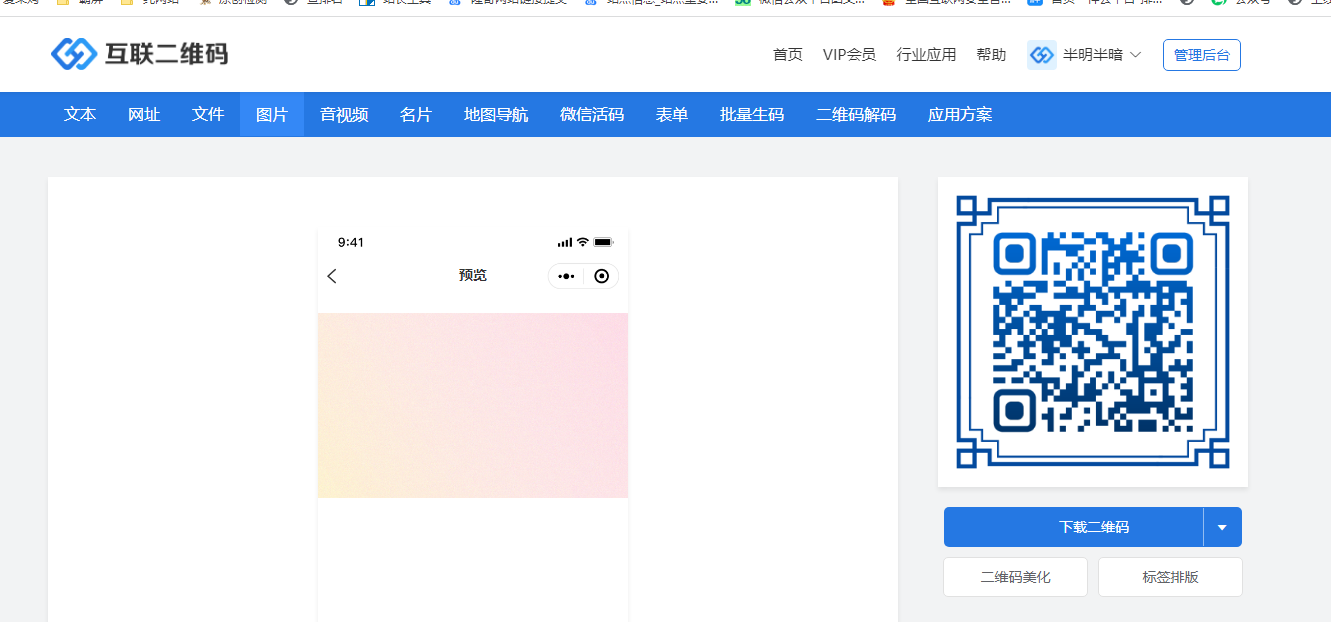The height and width of the screenshot is (622, 1331).
Task: Switch to the 文本 tab
Action: [x=80, y=115]
